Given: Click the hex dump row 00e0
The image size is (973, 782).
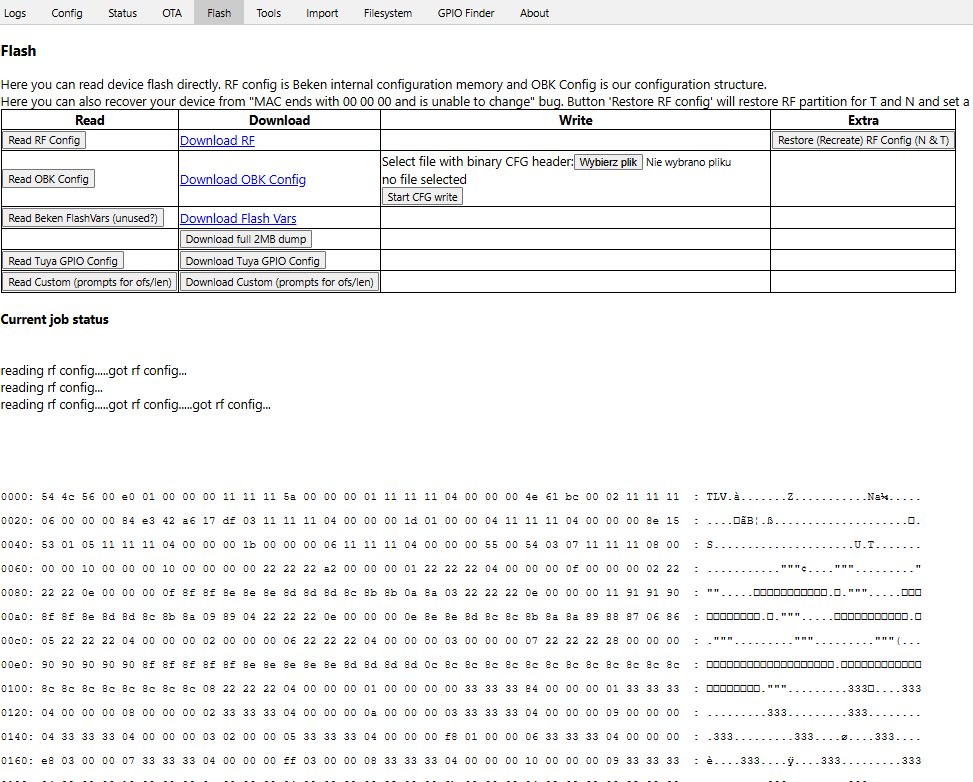Looking at the screenshot, I should coord(460,665).
